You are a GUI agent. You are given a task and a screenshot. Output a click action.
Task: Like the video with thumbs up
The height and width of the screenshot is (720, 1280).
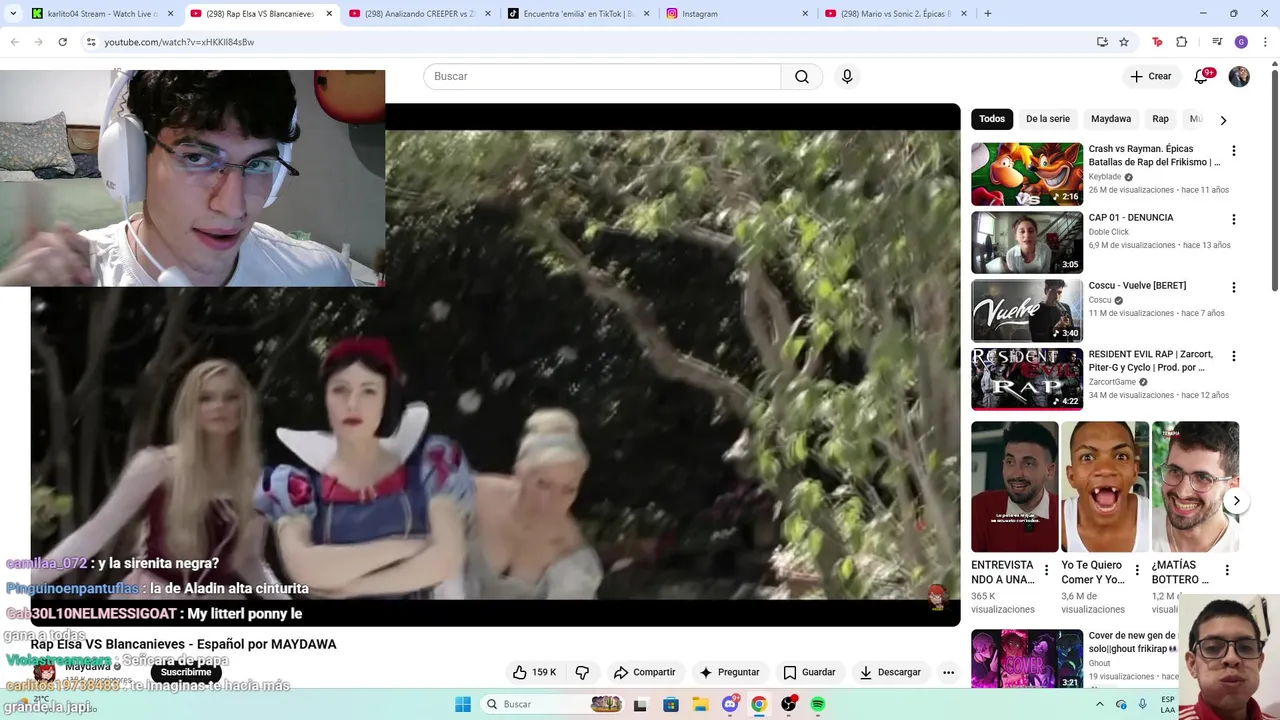pyautogui.click(x=533, y=672)
